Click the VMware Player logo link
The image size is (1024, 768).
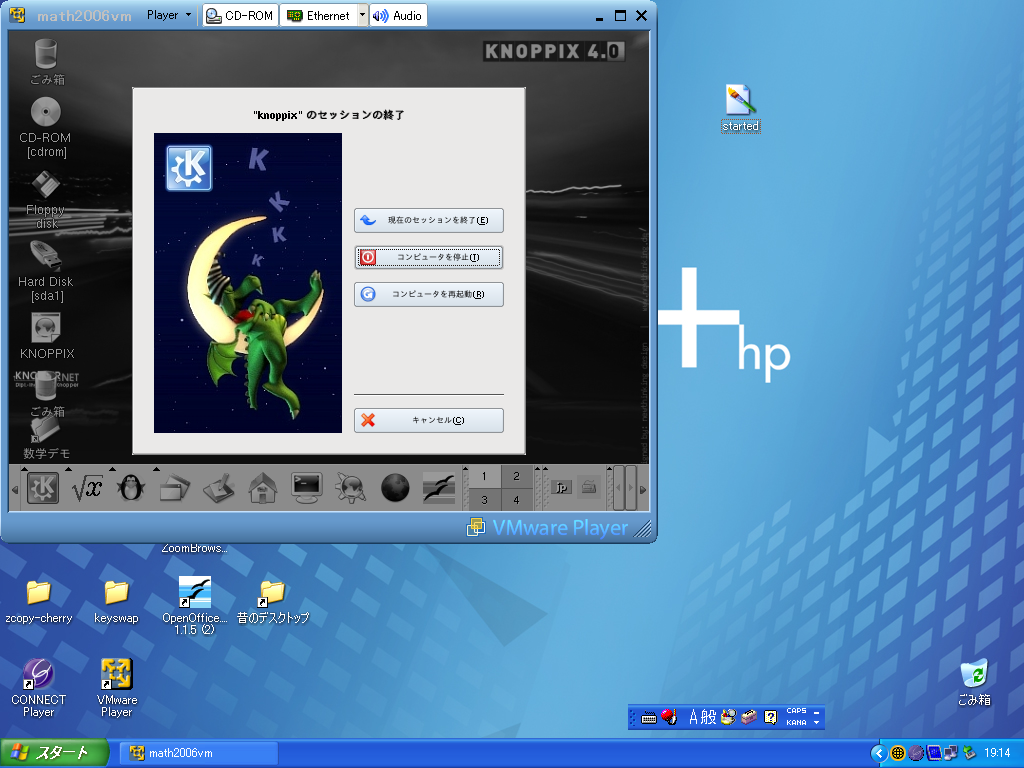tap(547, 527)
